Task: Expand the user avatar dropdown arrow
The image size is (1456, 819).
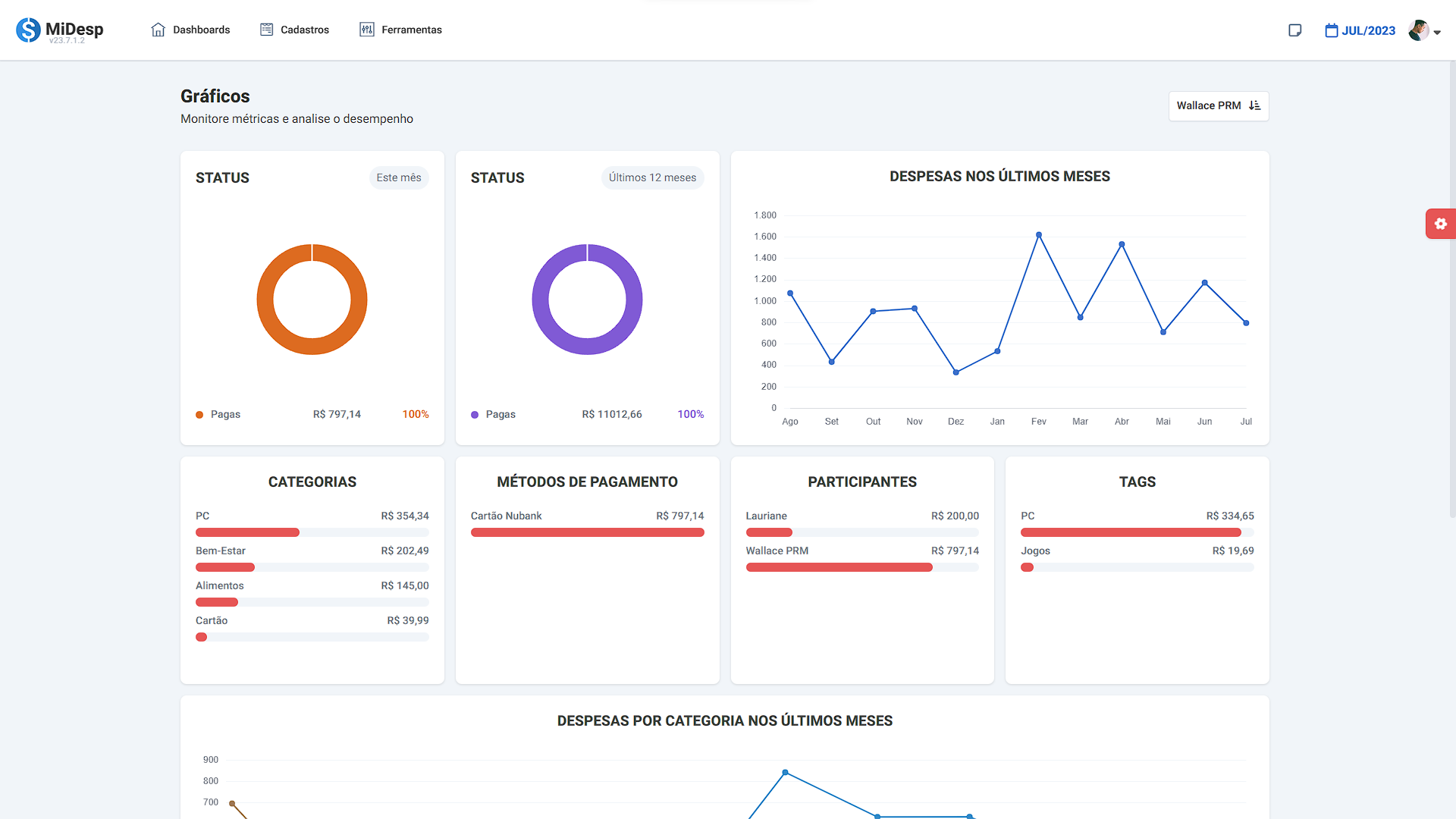Action: pyautogui.click(x=1437, y=32)
